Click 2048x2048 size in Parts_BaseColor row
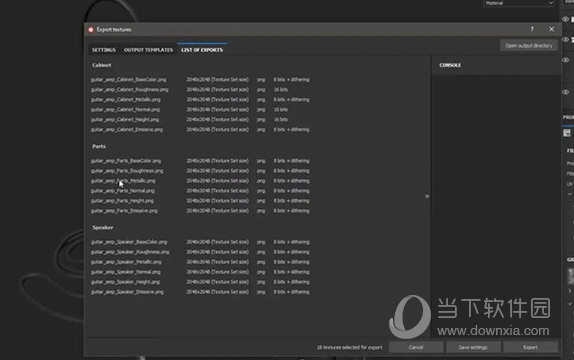574x360 pixels. 217,161
